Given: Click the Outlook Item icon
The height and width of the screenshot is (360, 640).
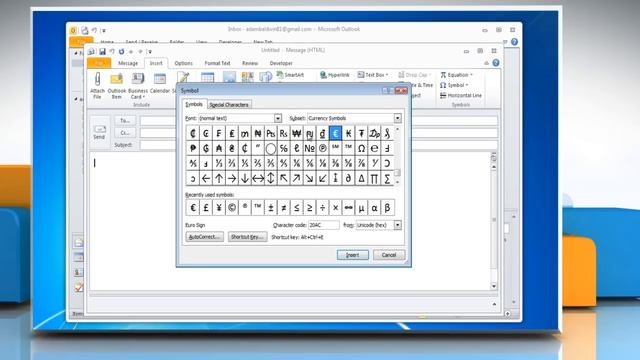Looking at the screenshot, I should (117, 78).
